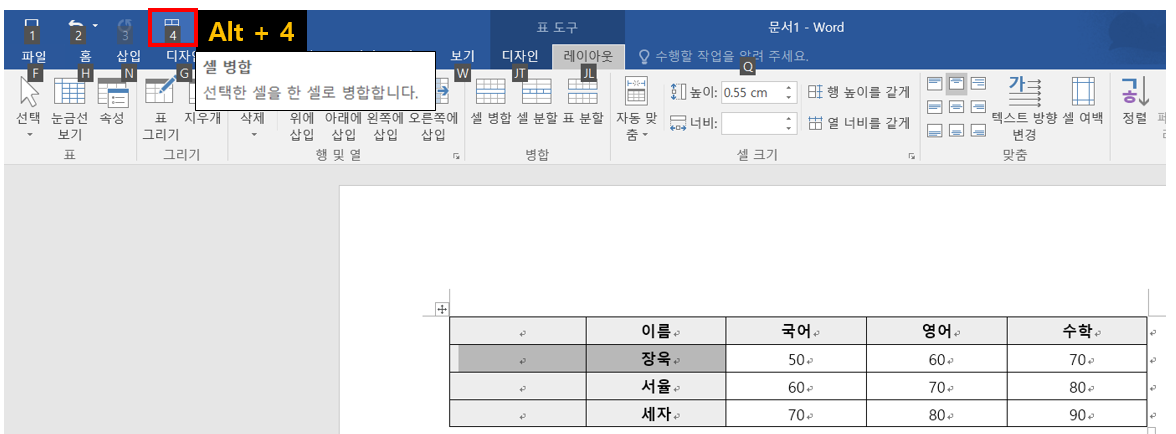
Task: Switch to the 보기 (View) tab
Action: (463, 55)
